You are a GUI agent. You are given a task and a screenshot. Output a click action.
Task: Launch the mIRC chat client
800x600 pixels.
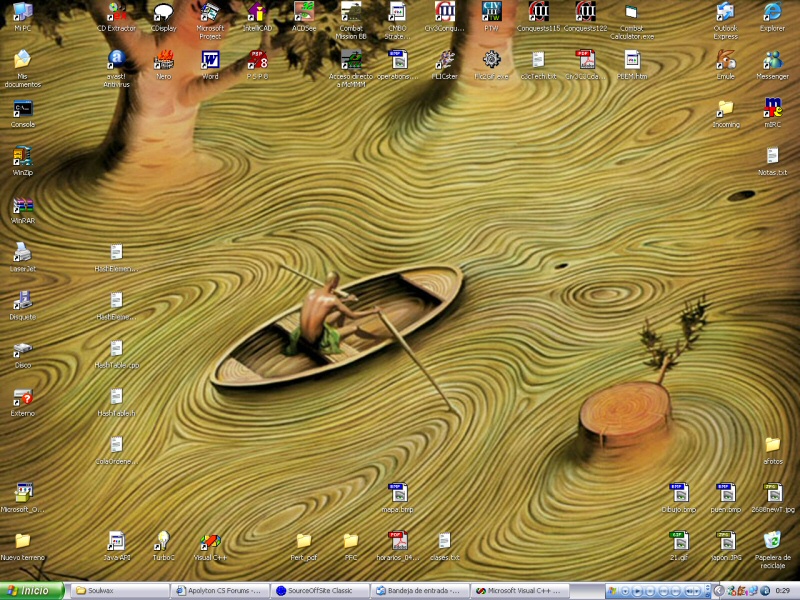point(771,108)
